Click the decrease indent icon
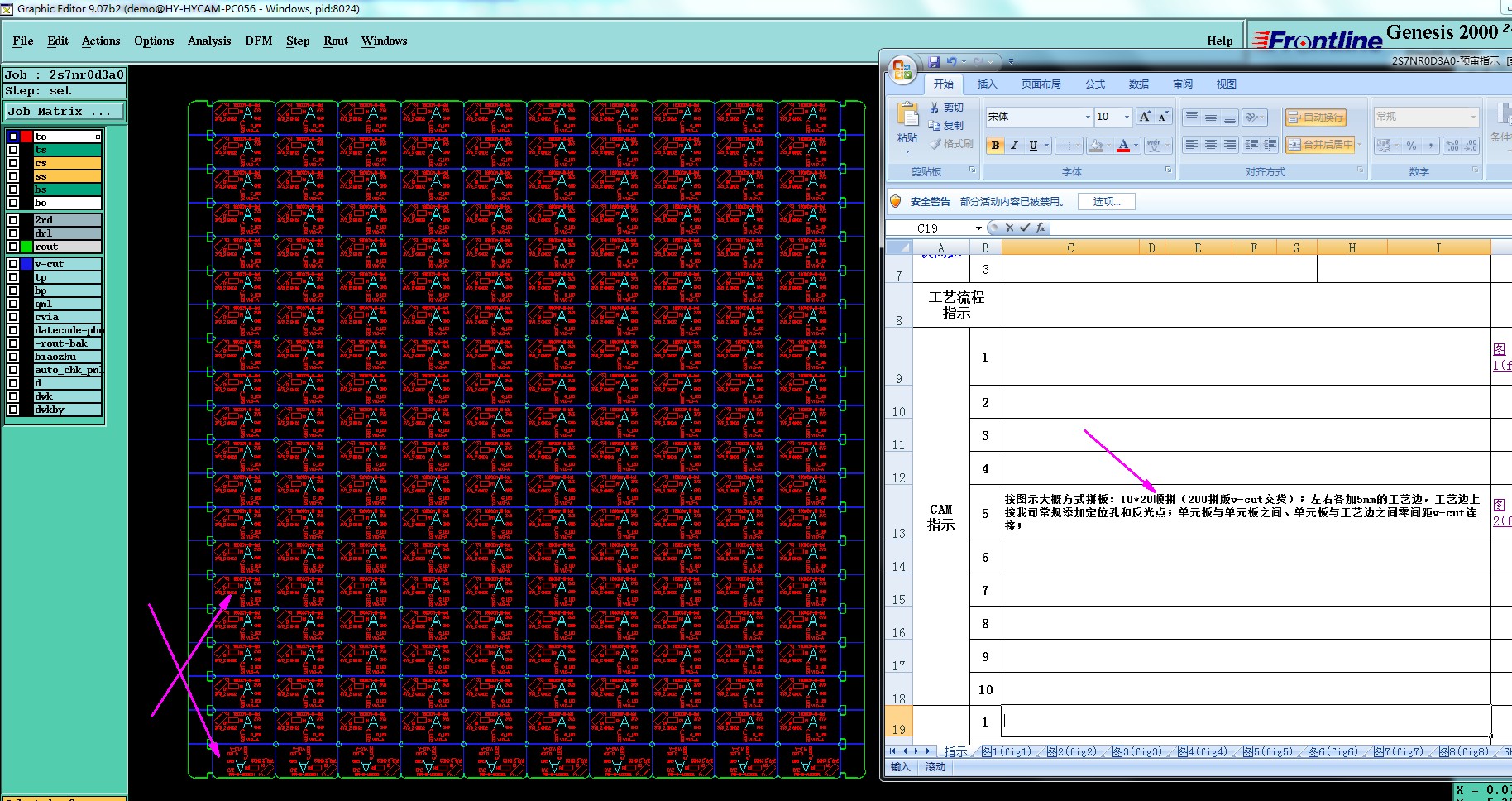The image size is (1512, 801). [1251, 145]
